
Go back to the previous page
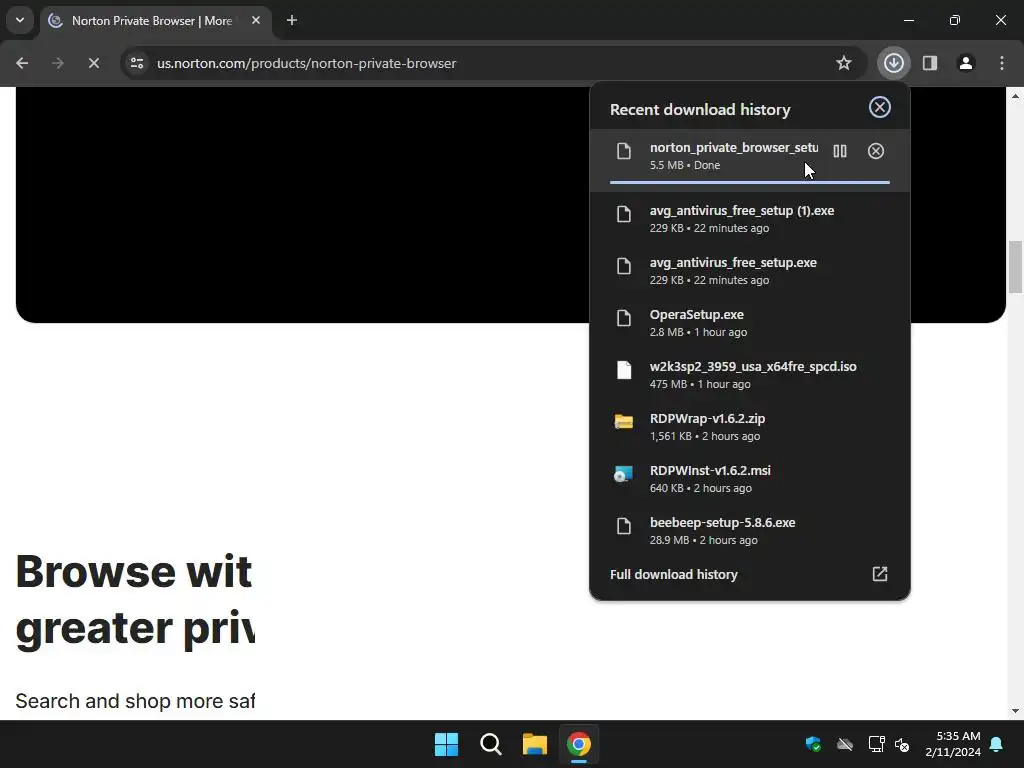click(x=22, y=63)
